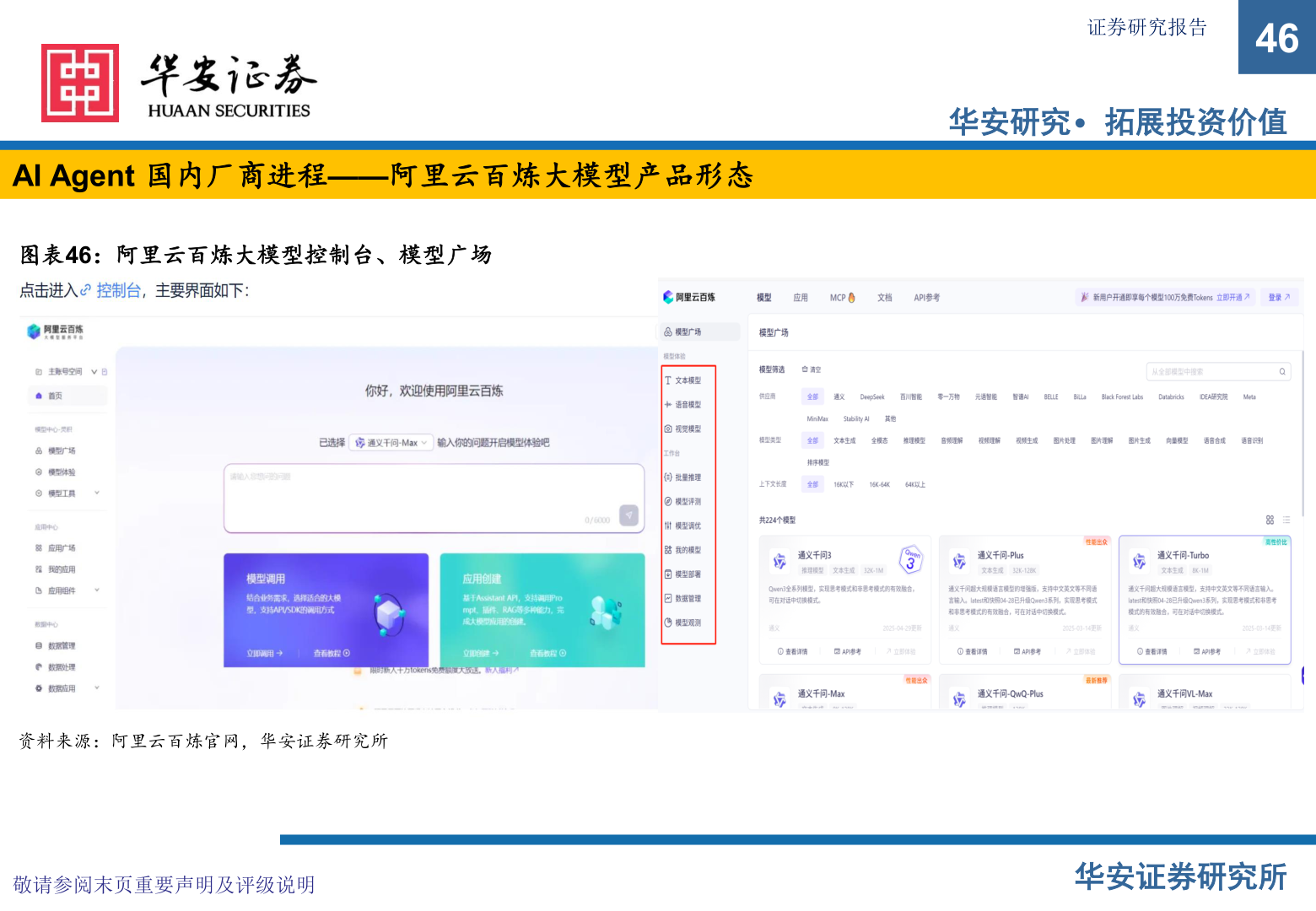Select 通义 supplier filter

pos(839,396)
